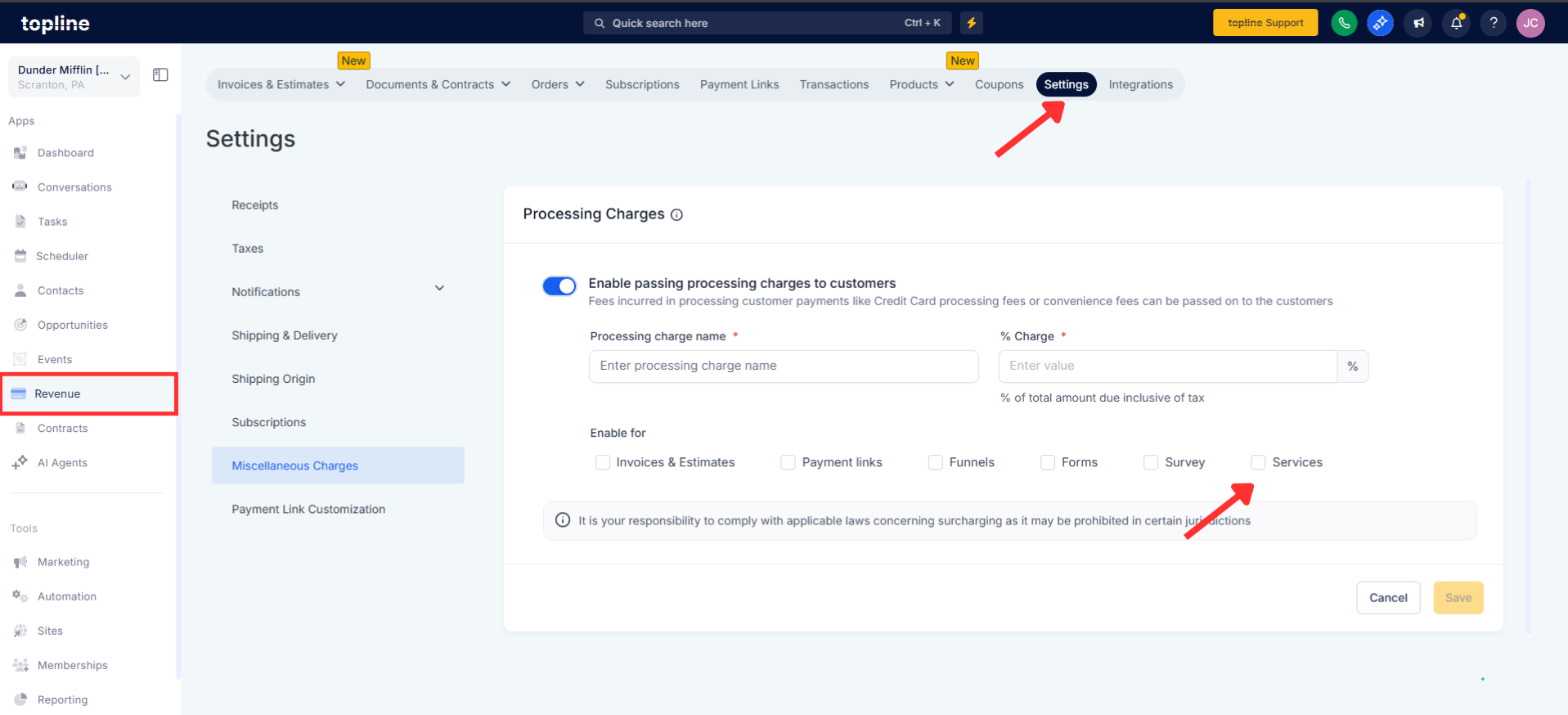The height and width of the screenshot is (715, 1568).
Task: Click the lightning bolt quick actions icon
Action: pos(972,23)
